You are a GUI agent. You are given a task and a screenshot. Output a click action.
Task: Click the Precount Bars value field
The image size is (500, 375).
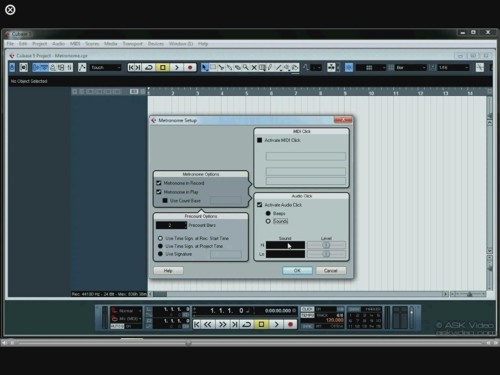(171, 225)
